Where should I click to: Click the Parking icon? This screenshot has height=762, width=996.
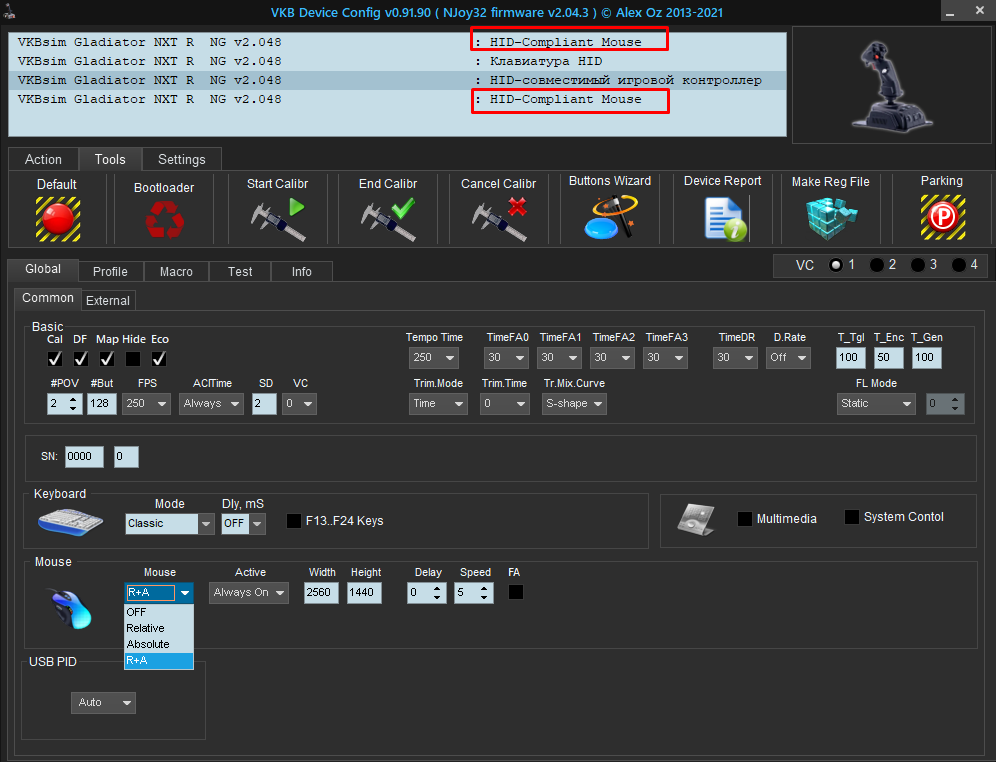click(x=941, y=217)
